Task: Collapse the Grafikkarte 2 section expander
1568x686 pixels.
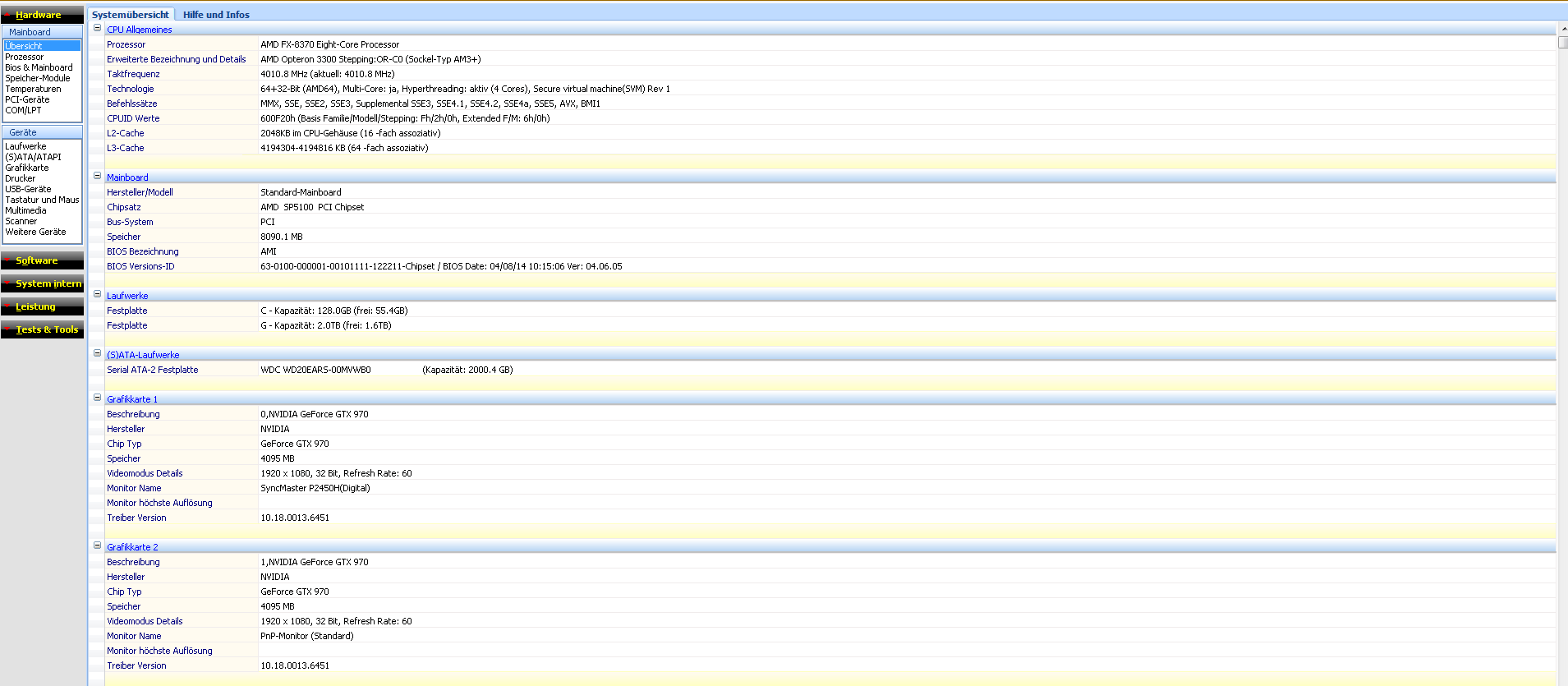Action: [x=97, y=546]
